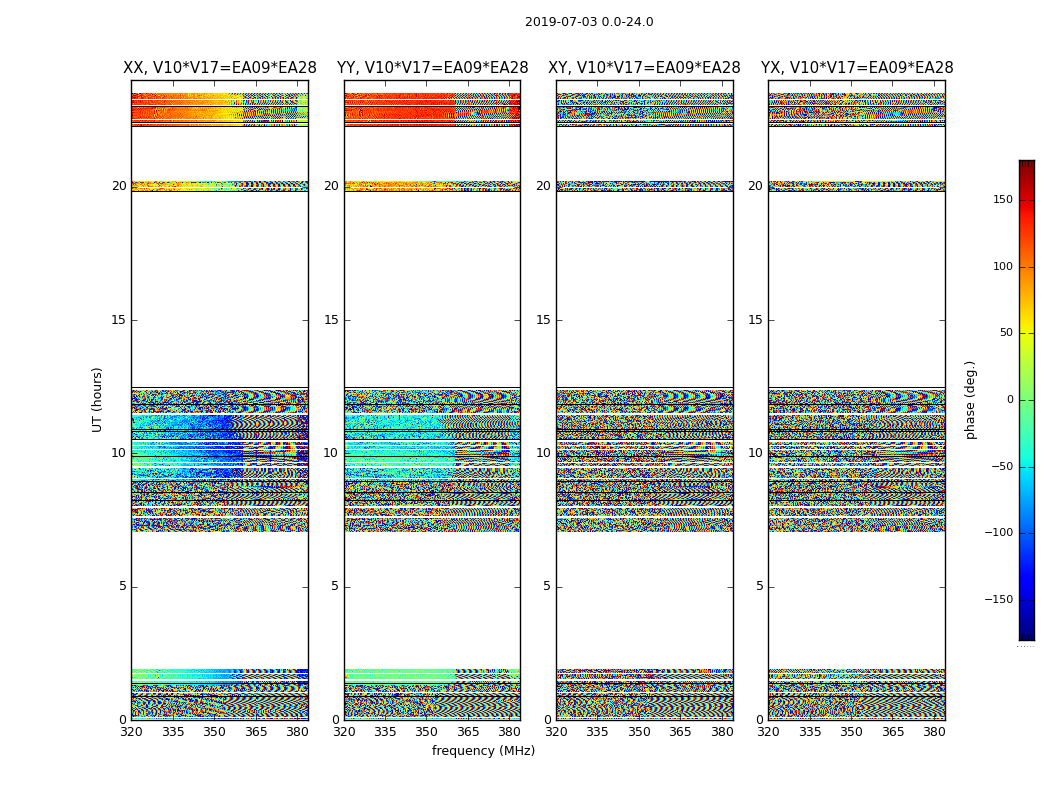Viewport: 1050px width, 800px height.
Task: Click the UT tick 0 beside XX panel
Action: click(123, 720)
